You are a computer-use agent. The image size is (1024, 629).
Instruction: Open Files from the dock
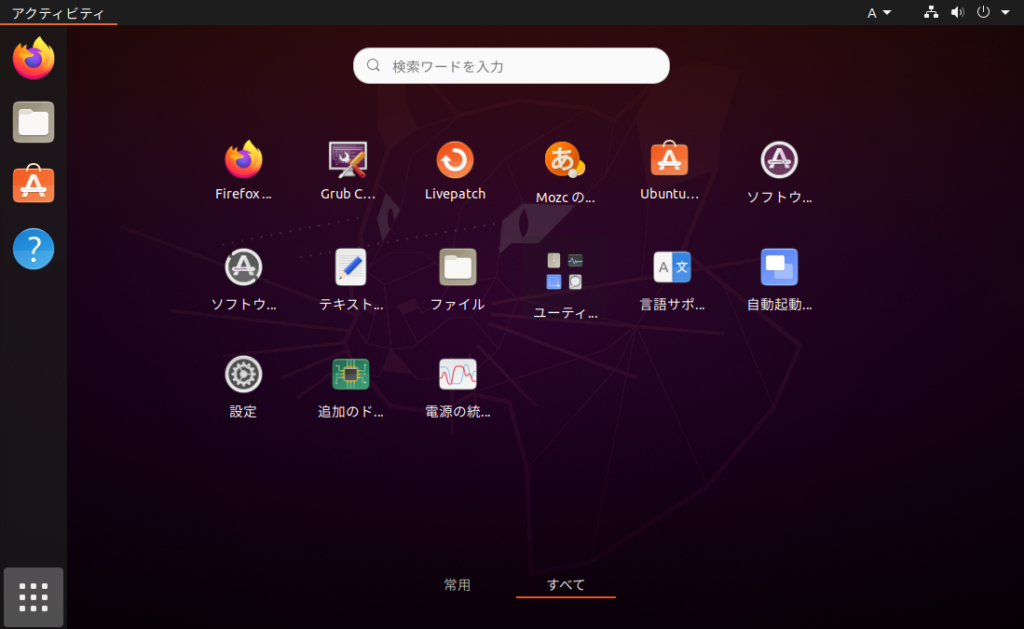point(33,121)
